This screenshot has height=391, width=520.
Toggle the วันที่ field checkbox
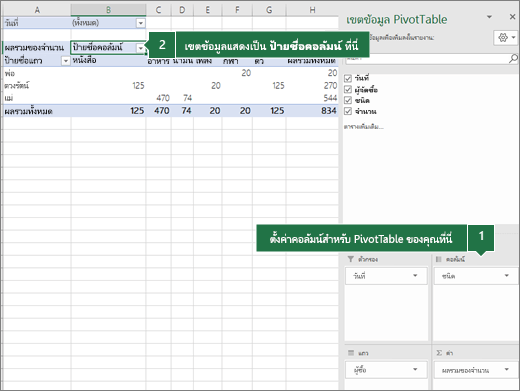point(348,78)
